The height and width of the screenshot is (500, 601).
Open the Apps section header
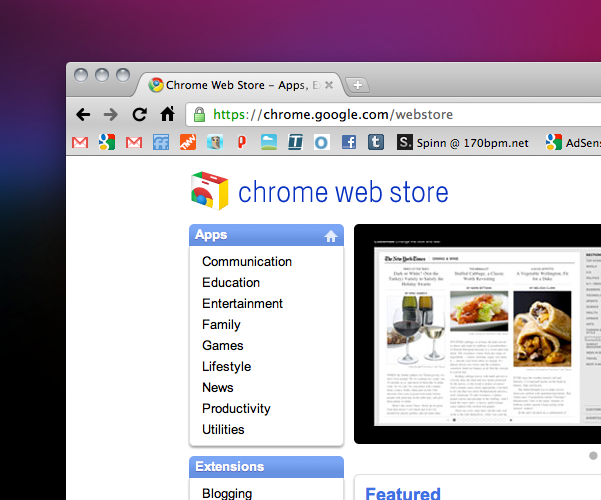tap(266, 235)
